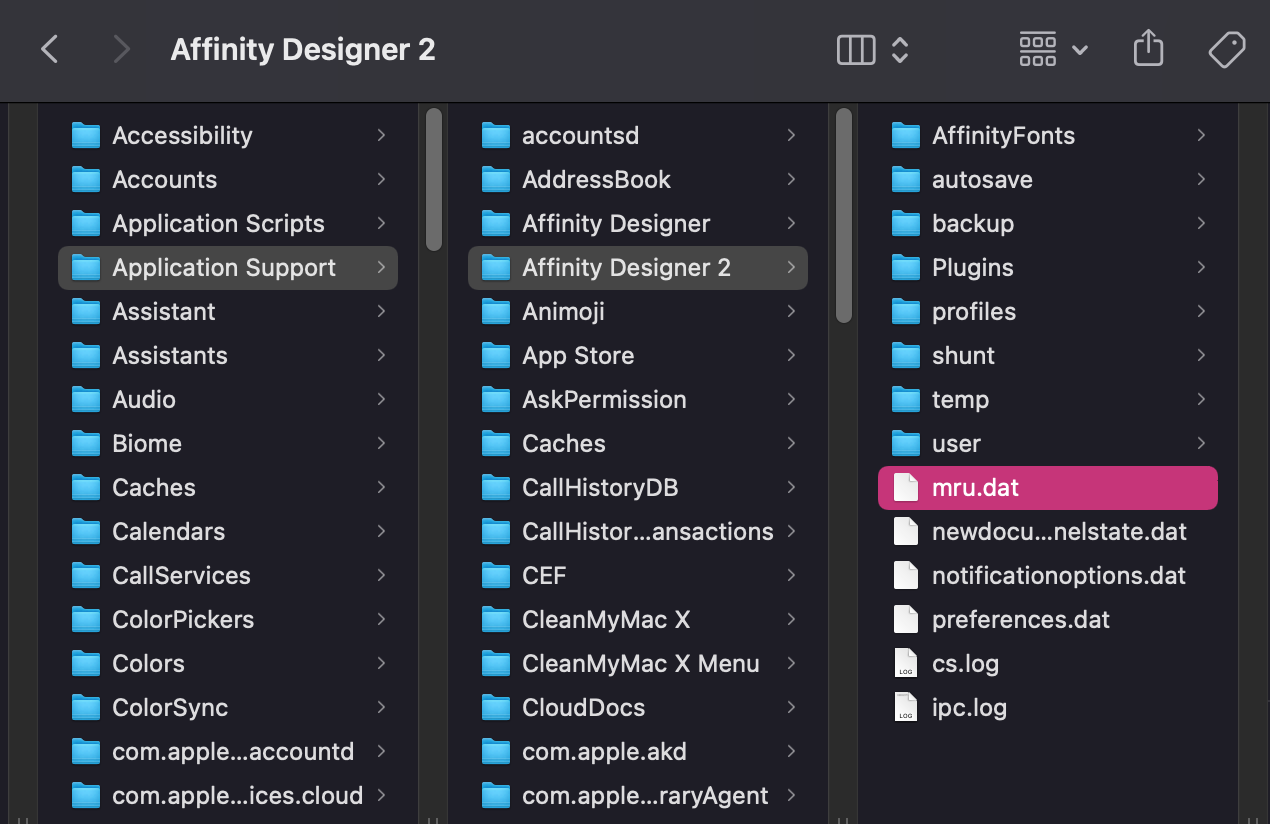Expand the Calendars folder chevron
The image size is (1270, 824).
pyautogui.click(x=381, y=531)
